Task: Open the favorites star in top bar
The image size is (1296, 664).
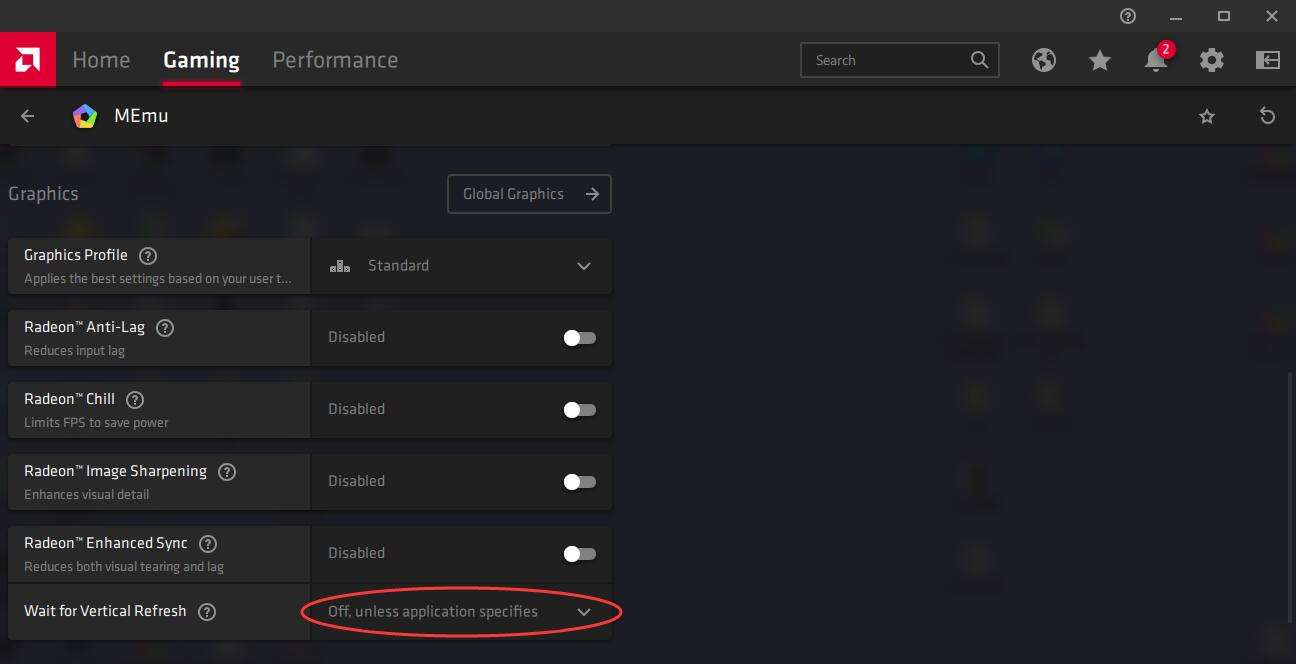Action: click(1100, 60)
